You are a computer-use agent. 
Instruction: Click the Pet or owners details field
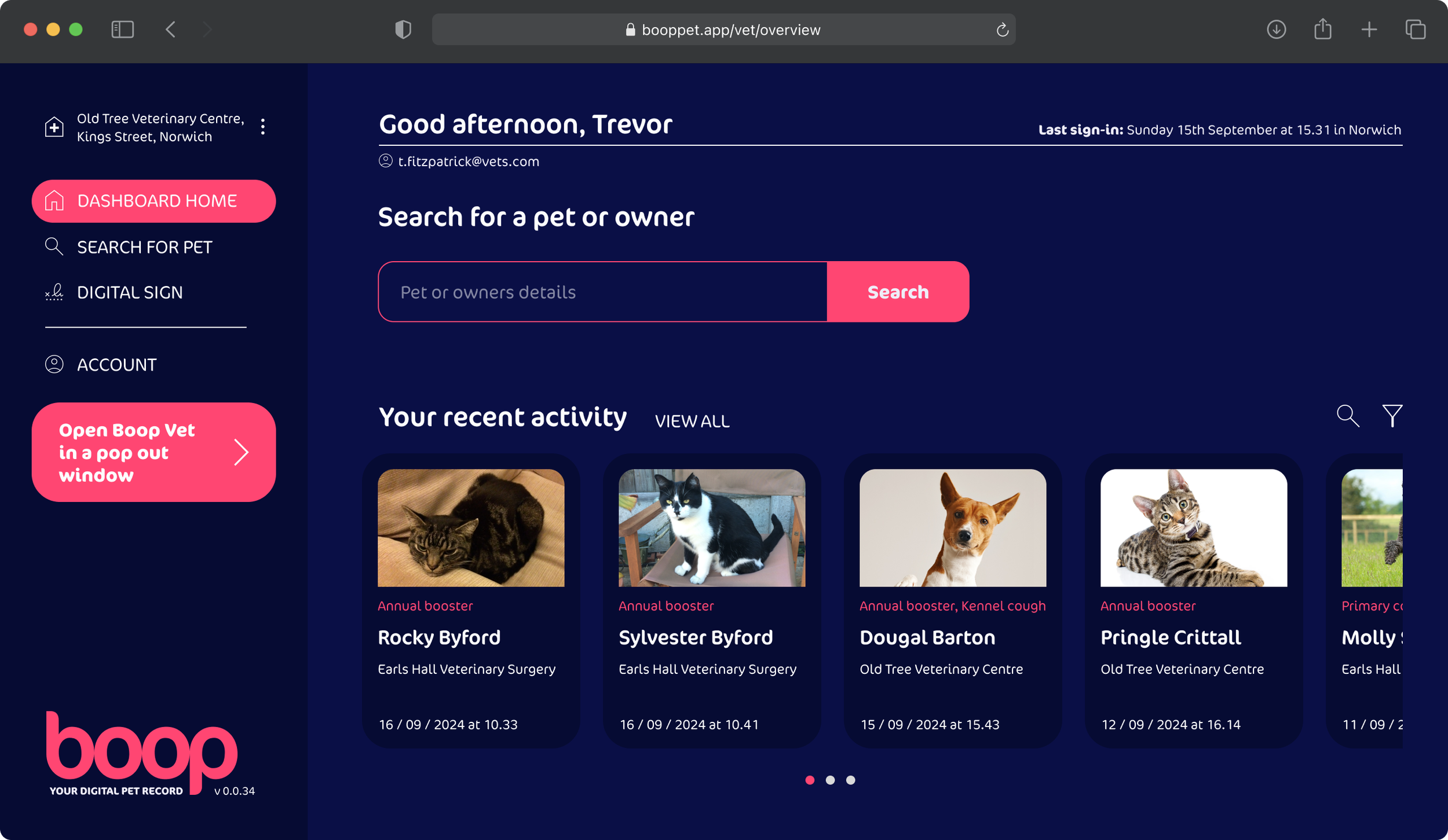point(602,292)
